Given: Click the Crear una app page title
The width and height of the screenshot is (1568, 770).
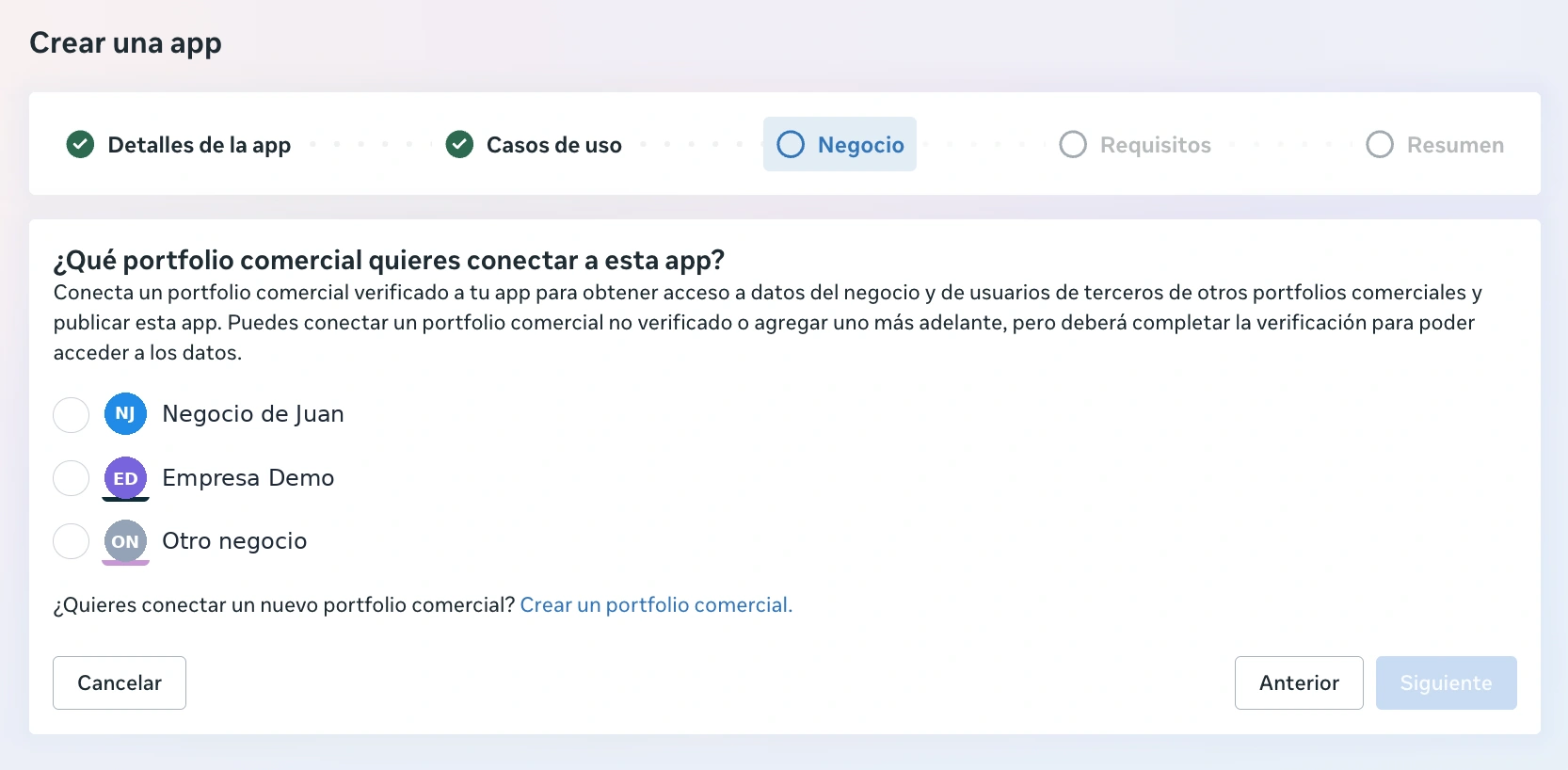Looking at the screenshot, I should coord(125,43).
